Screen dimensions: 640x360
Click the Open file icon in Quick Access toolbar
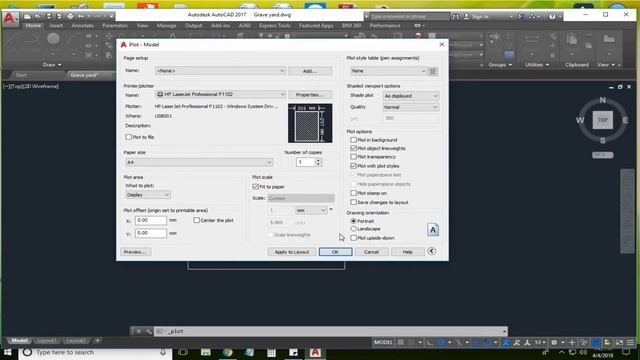pyautogui.click(x=38, y=17)
